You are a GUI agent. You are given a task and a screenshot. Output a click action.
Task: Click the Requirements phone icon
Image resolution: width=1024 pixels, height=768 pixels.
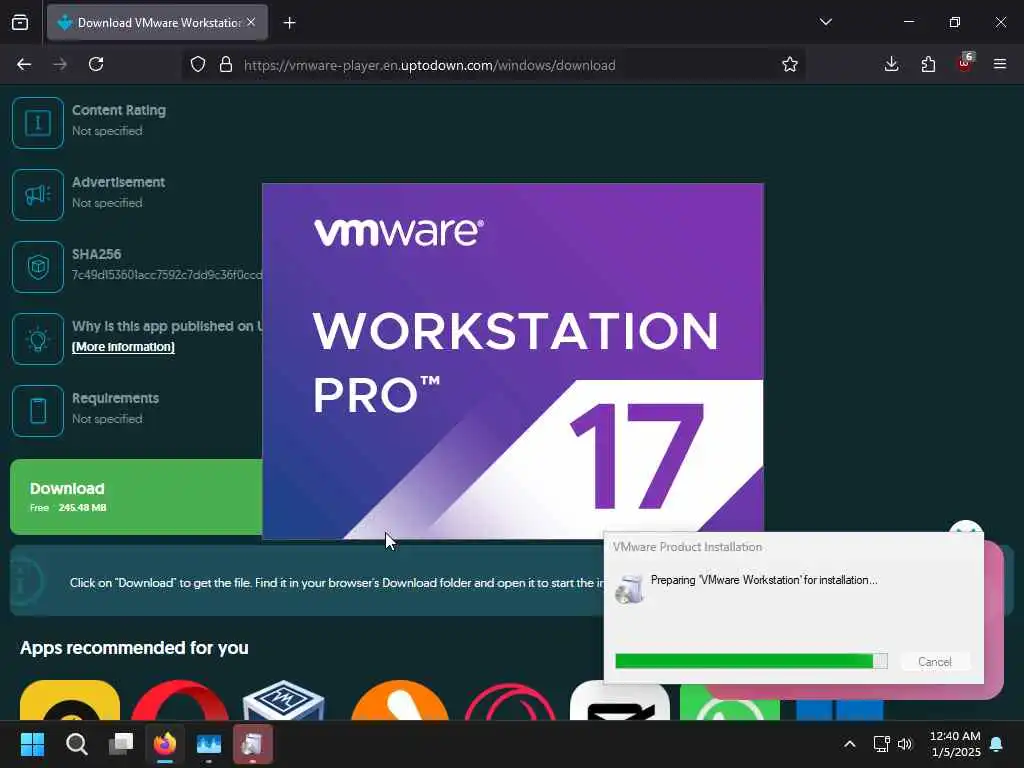point(38,410)
